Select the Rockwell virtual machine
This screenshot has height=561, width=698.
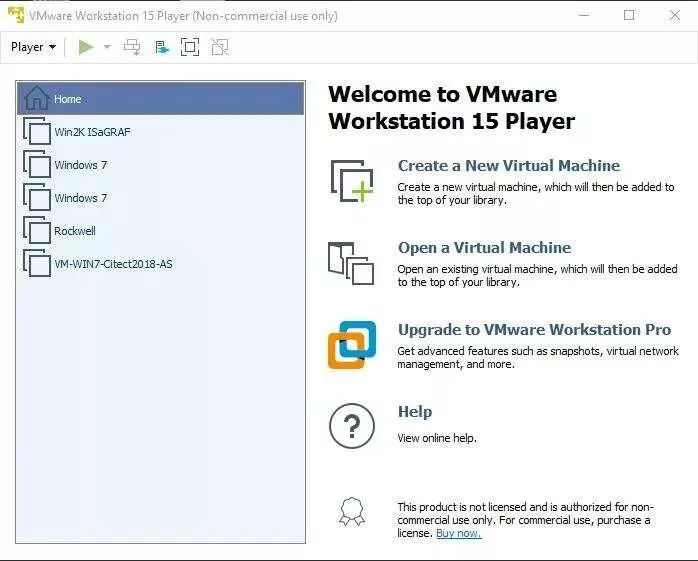161,231
